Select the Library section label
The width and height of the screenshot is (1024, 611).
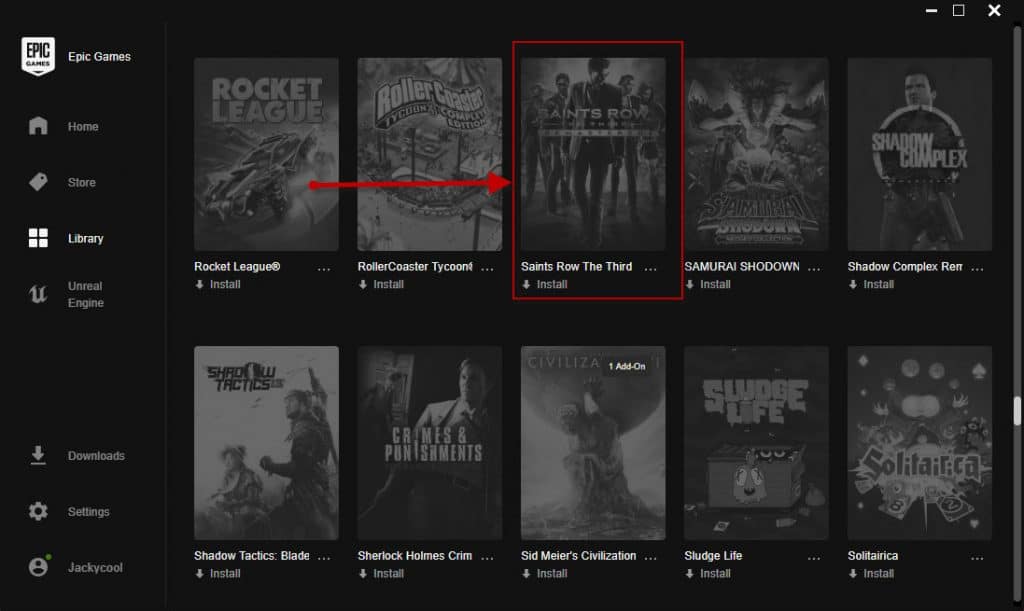pos(86,239)
